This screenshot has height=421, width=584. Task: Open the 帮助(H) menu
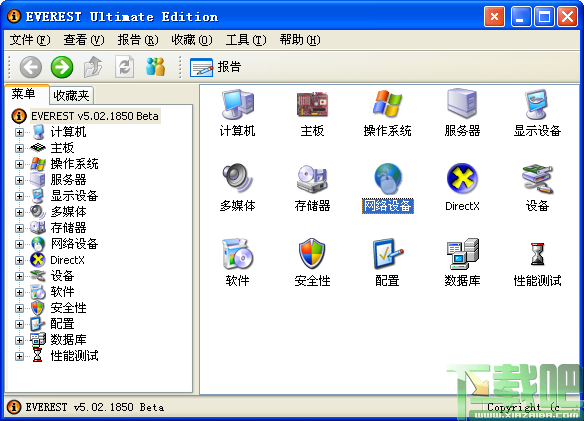(300, 39)
